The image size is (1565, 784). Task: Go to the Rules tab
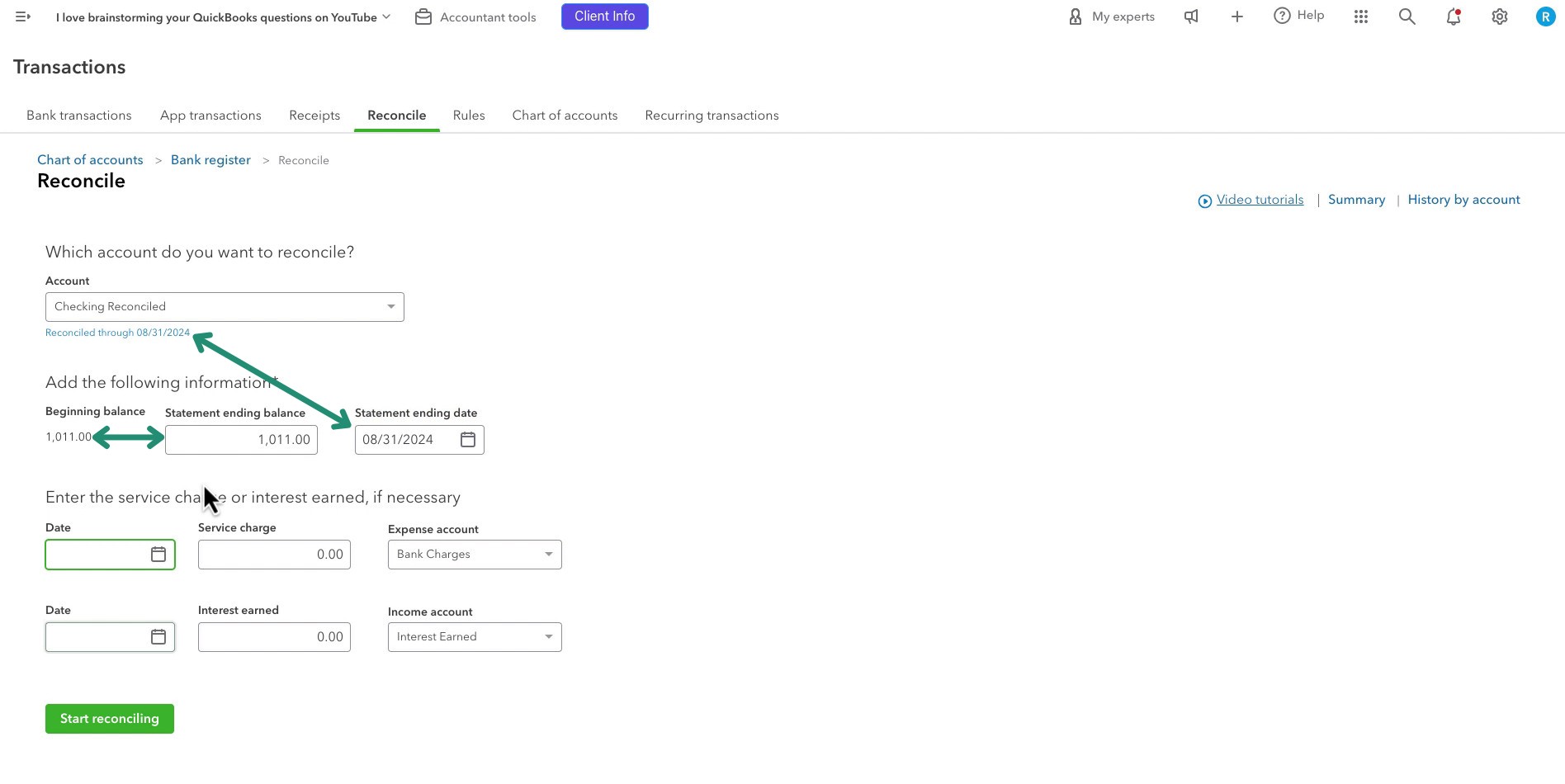[469, 116]
